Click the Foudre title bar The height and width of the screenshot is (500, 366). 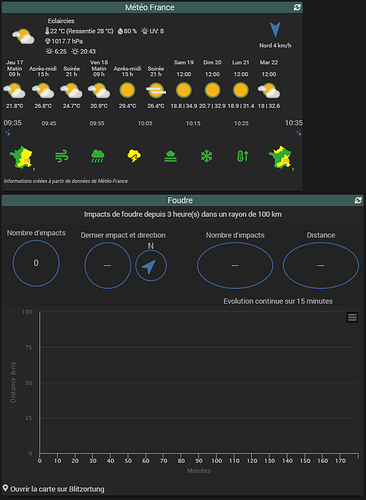[183, 200]
